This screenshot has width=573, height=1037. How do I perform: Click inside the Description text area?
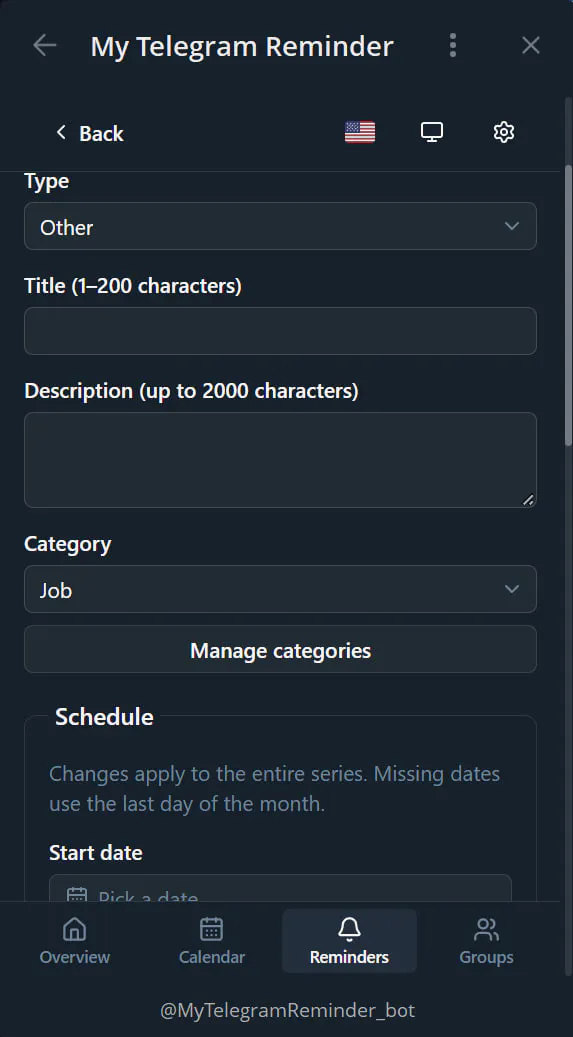pos(281,460)
